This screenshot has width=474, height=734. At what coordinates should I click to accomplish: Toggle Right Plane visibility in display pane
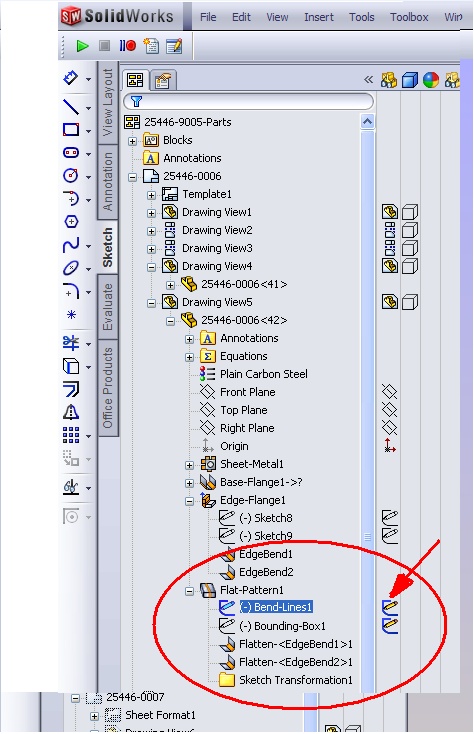click(389, 427)
